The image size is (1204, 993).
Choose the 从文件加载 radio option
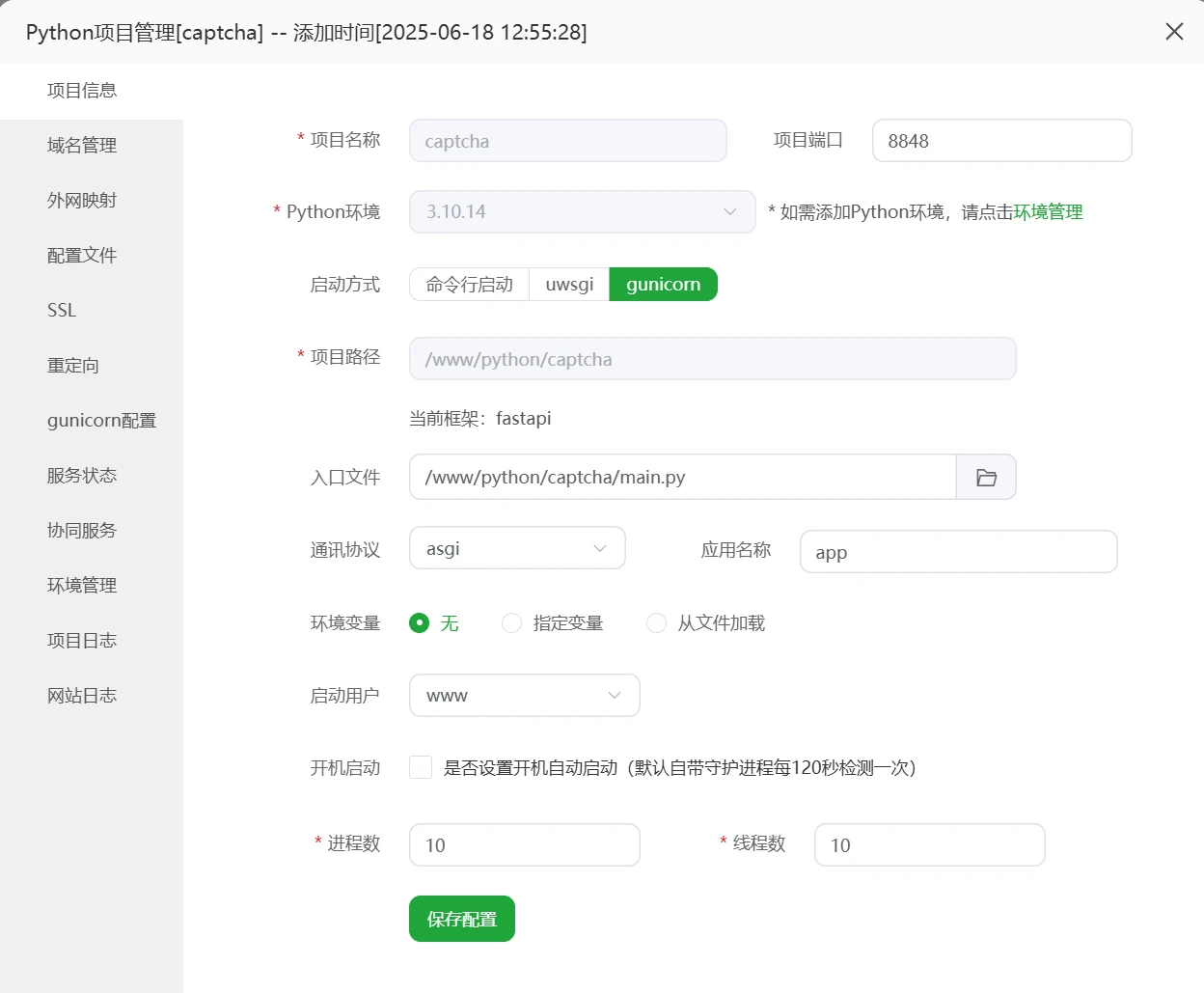coord(657,623)
